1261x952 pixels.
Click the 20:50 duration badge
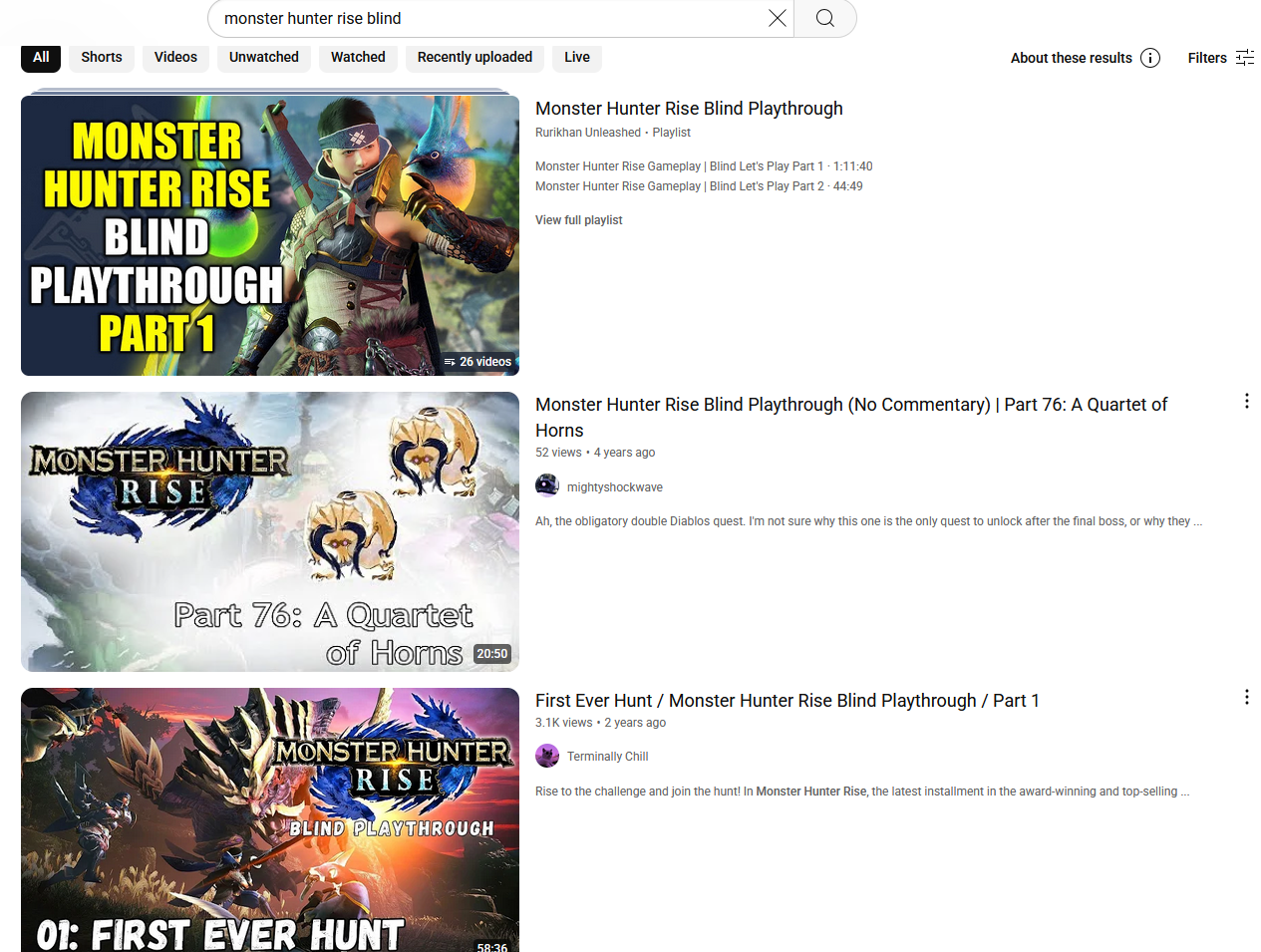point(492,654)
